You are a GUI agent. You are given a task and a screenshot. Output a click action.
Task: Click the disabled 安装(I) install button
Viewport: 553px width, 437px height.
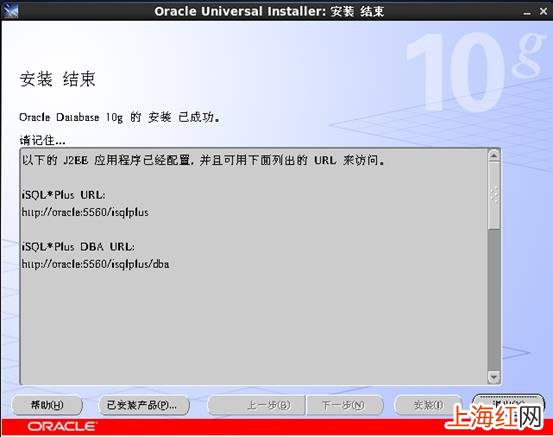pos(428,405)
